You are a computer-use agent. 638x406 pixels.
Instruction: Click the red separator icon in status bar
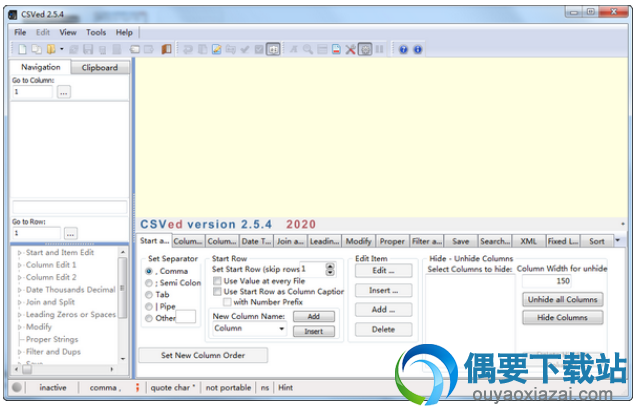(x=138, y=388)
